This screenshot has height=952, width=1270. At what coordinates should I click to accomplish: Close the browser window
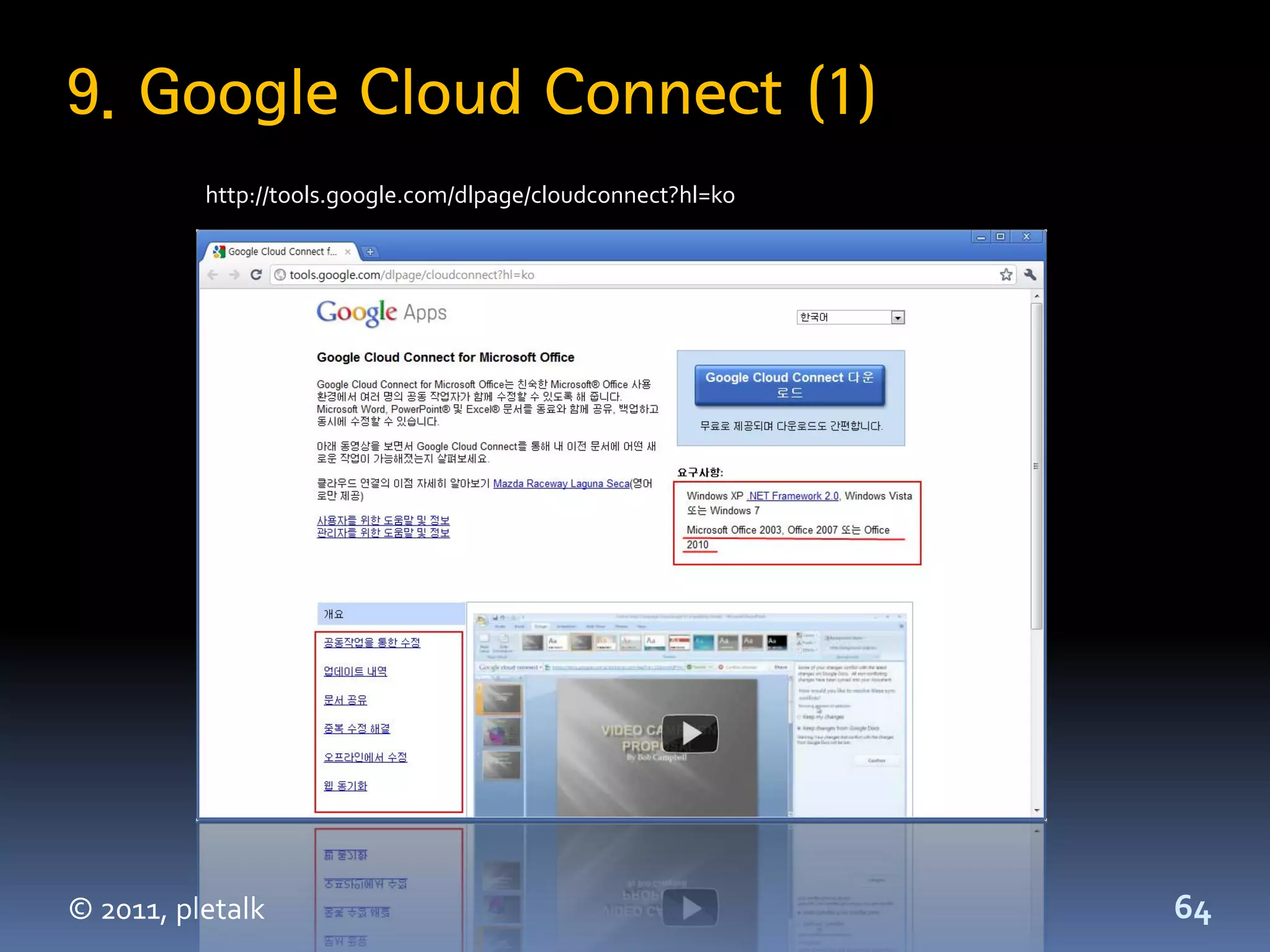1026,237
